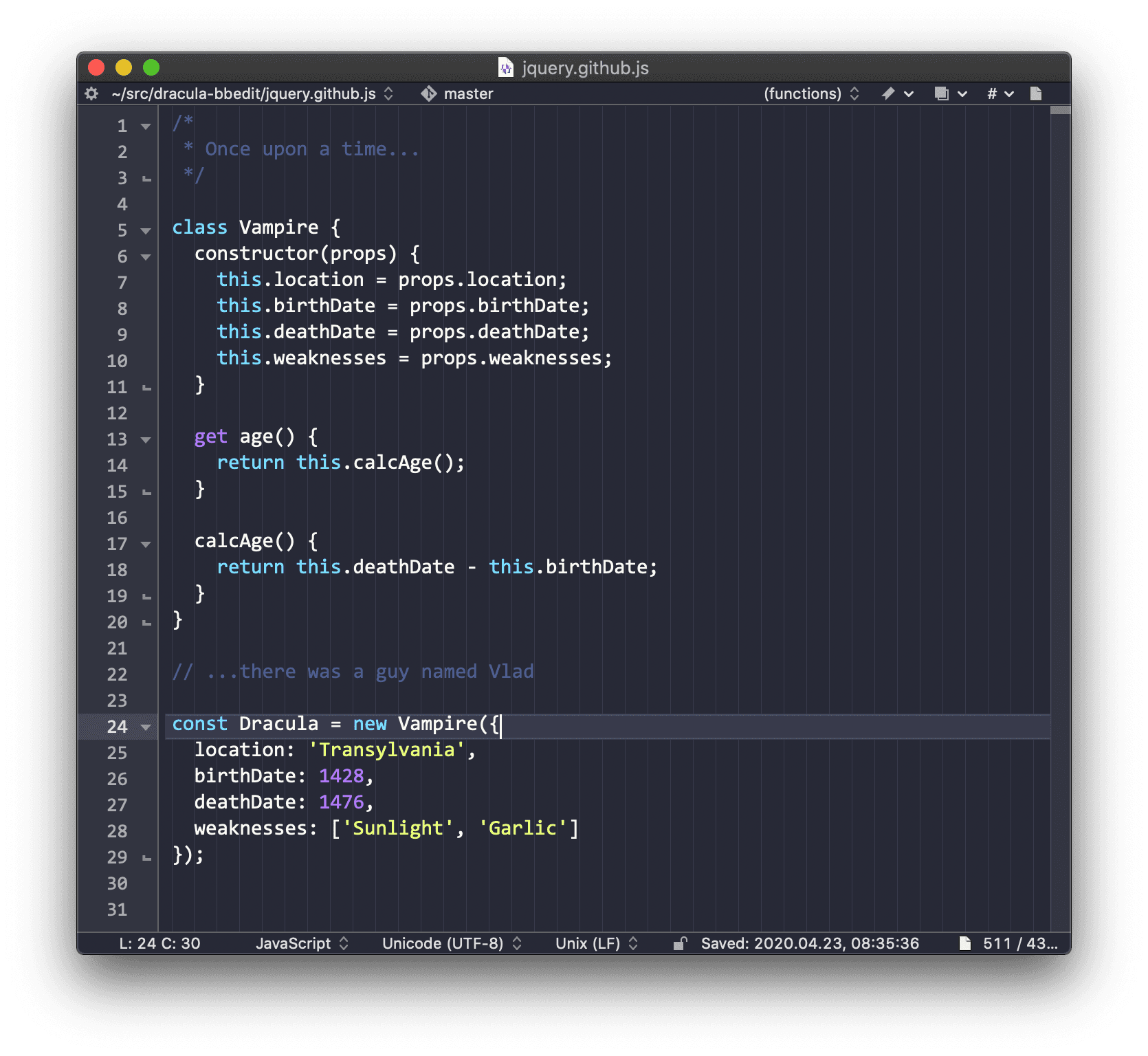The image size is (1148, 1056).
Task: Open the Unicode (UTF-8) encoding popup
Action: tap(452, 943)
